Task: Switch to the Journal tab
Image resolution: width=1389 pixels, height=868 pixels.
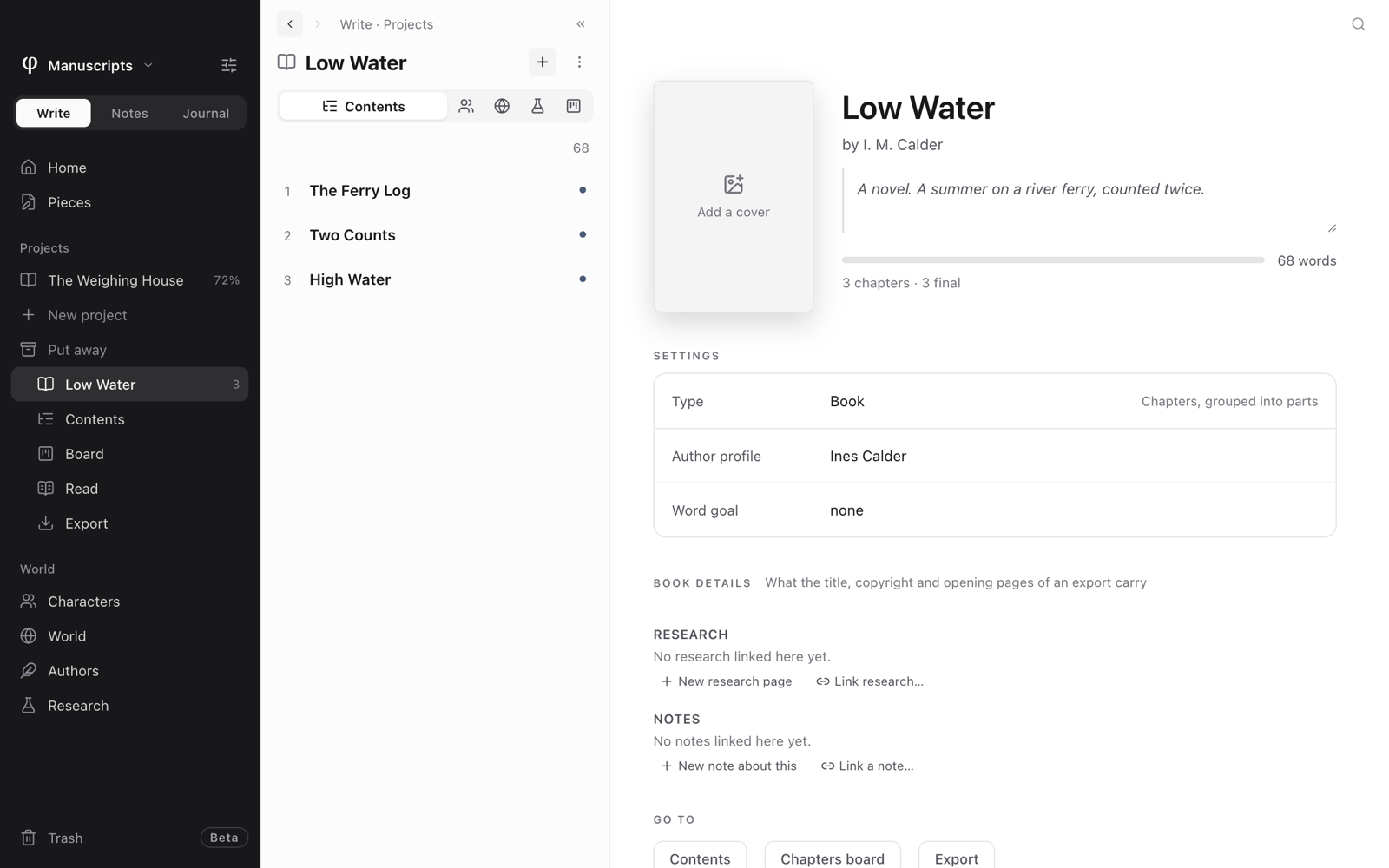Action: pyautogui.click(x=206, y=113)
